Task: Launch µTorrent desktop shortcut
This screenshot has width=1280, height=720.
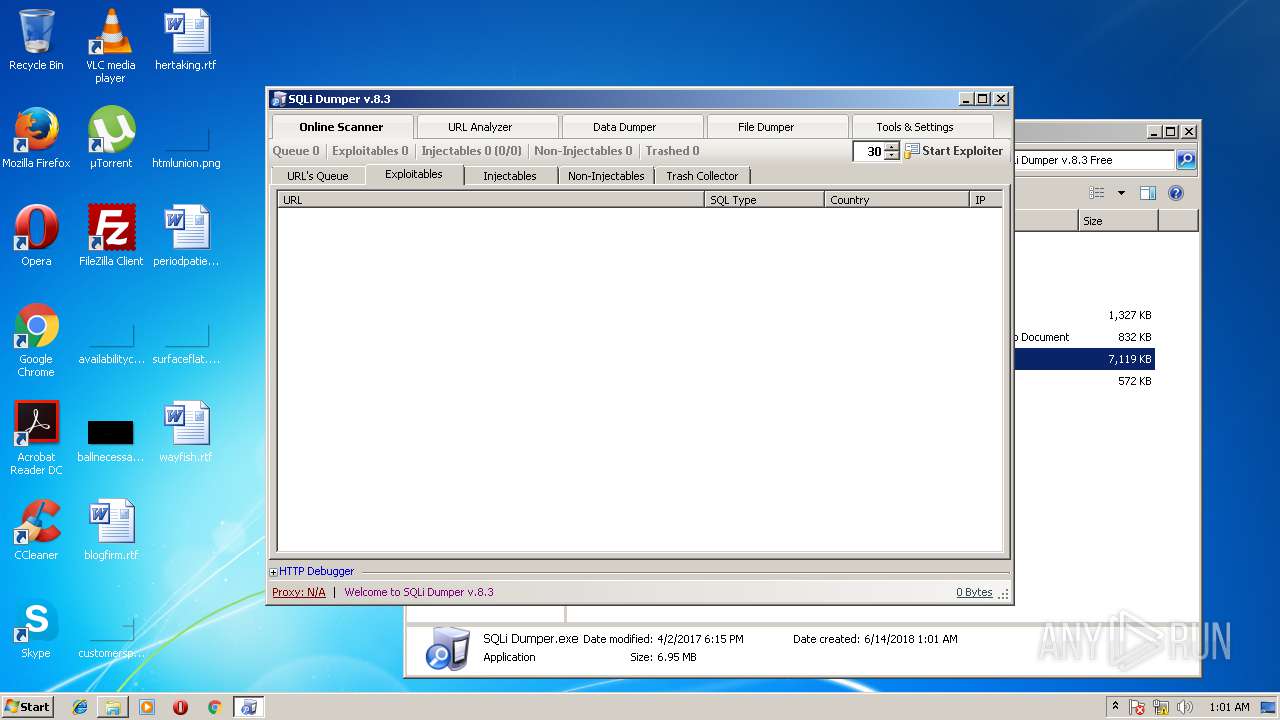Action: click(x=111, y=138)
